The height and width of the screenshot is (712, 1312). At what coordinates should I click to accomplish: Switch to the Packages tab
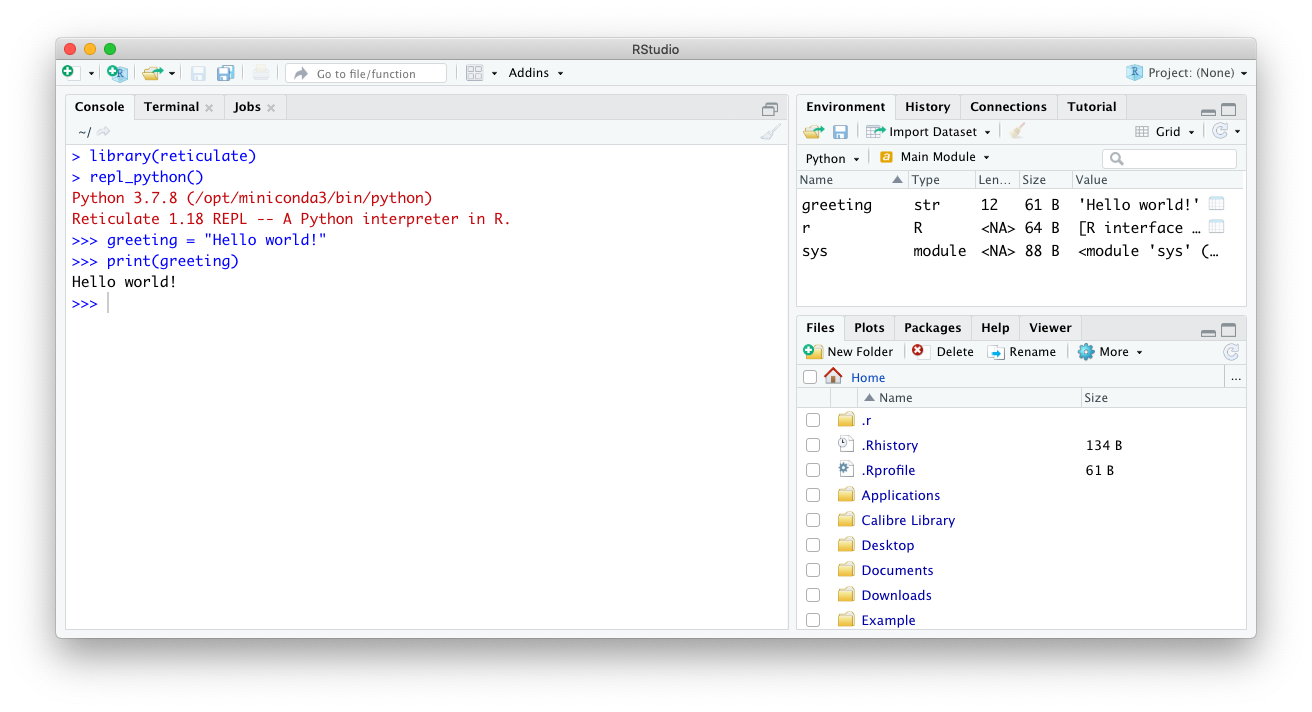point(932,328)
